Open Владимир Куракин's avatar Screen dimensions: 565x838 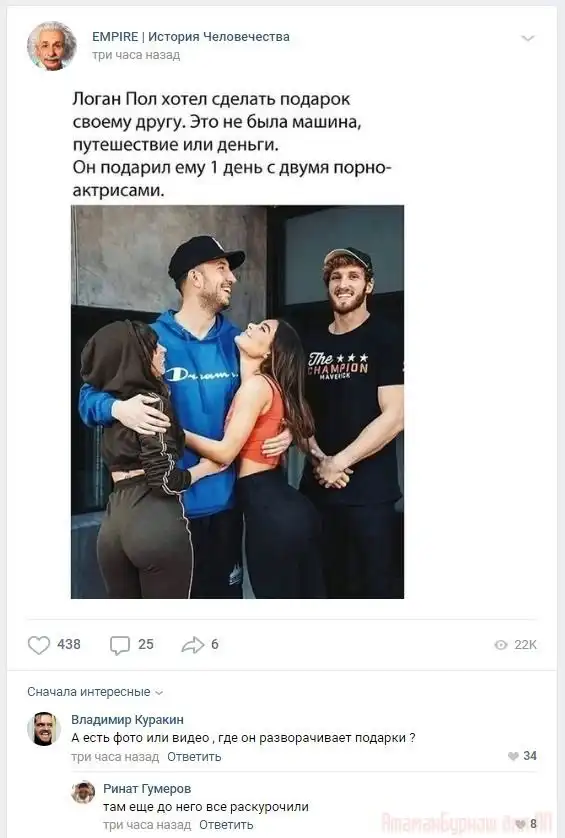click(x=44, y=728)
